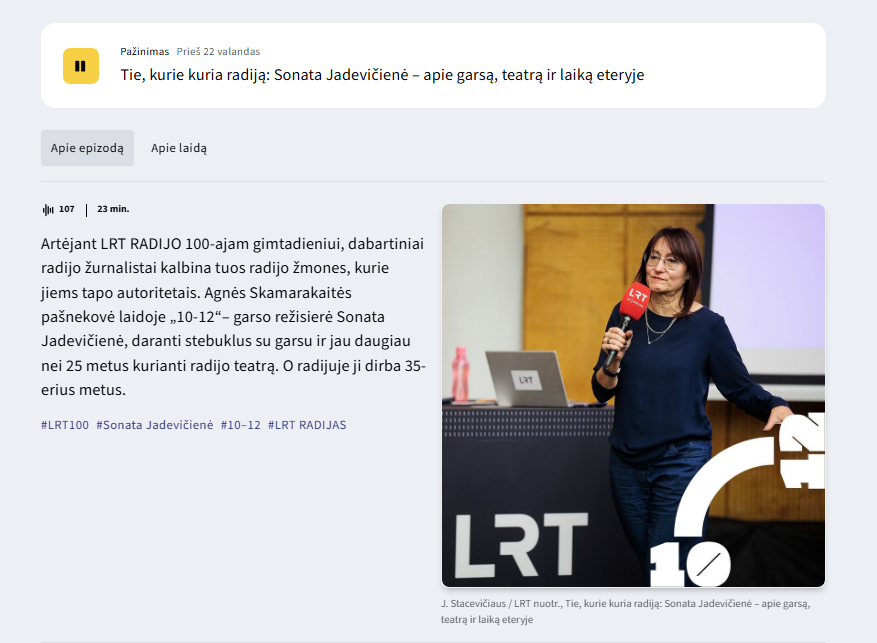
Task: Click the episode title about Sonata Jadevičienė
Action: click(x=382, y=75)
